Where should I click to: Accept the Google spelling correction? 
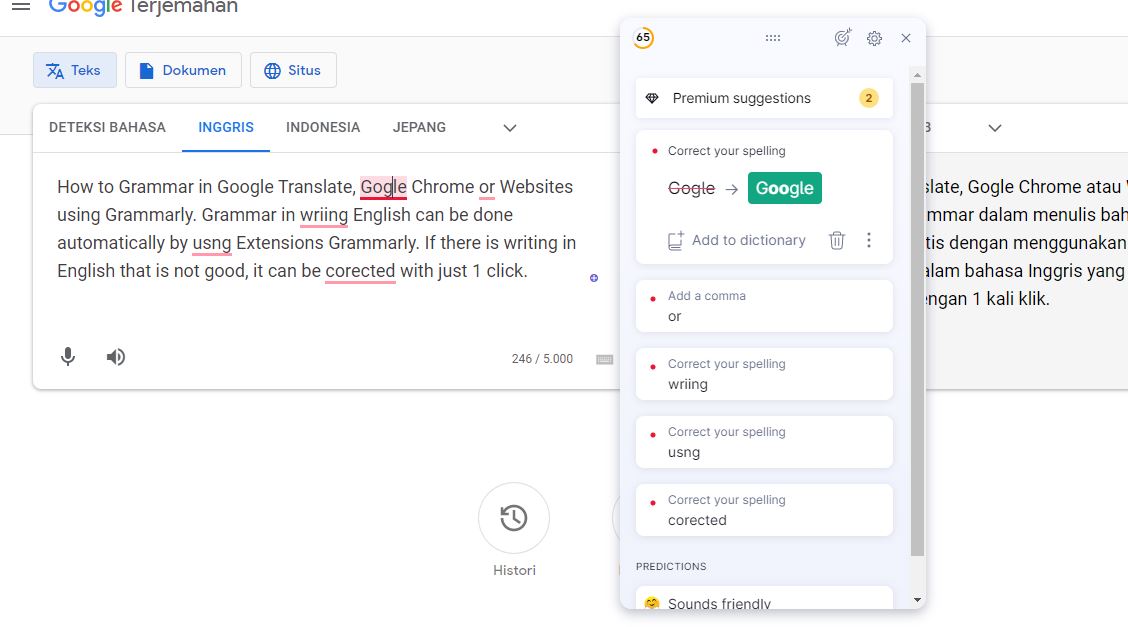[784, 188]
